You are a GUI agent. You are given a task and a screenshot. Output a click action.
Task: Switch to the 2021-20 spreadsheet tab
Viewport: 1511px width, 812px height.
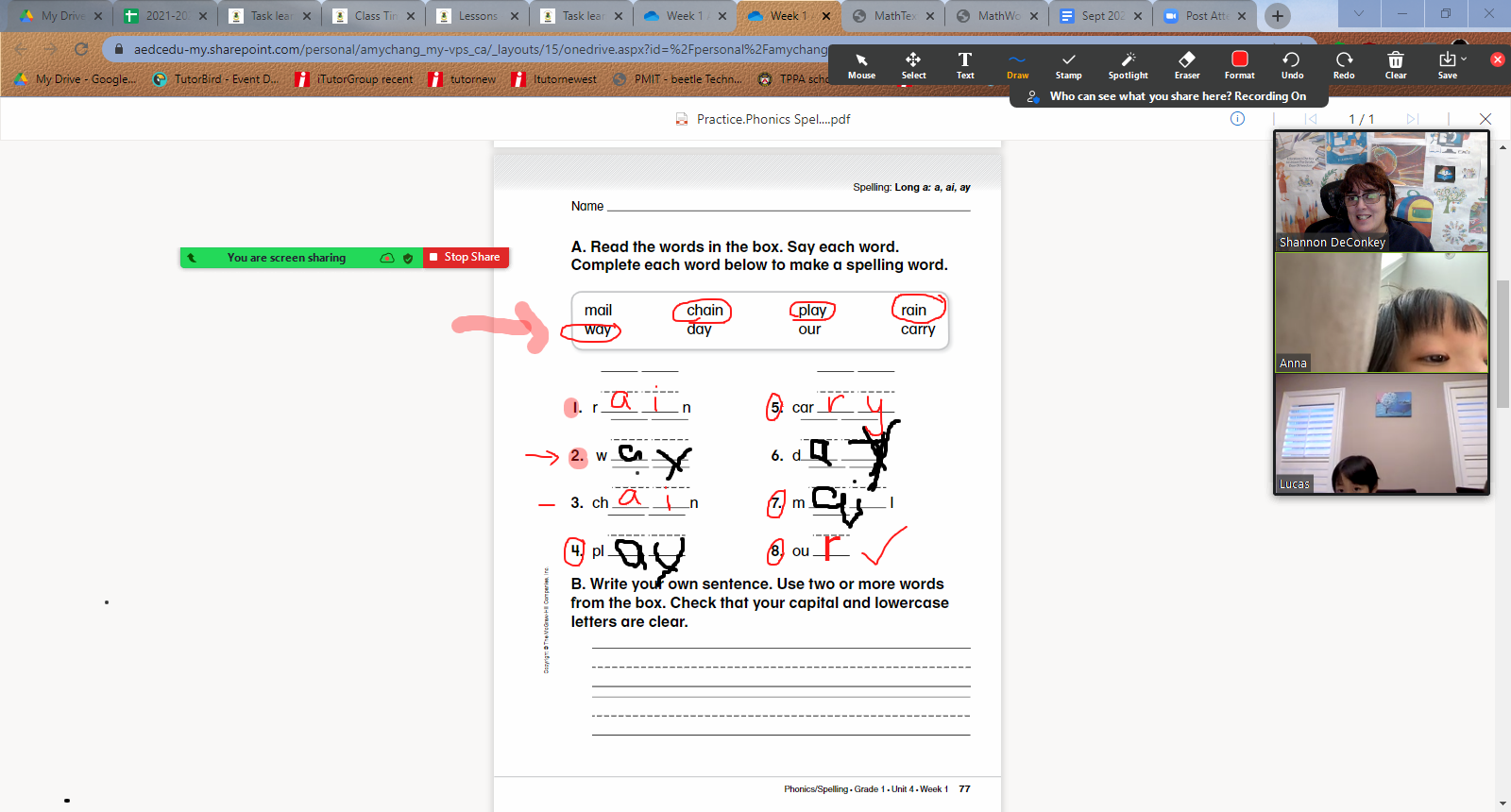[165, 16]
